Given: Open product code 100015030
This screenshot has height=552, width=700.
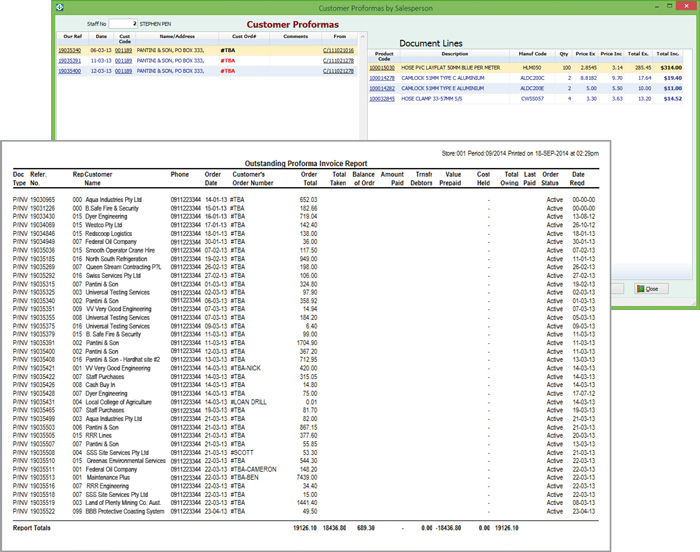Looking at the screenshot, I should click(x=382, y=68).
